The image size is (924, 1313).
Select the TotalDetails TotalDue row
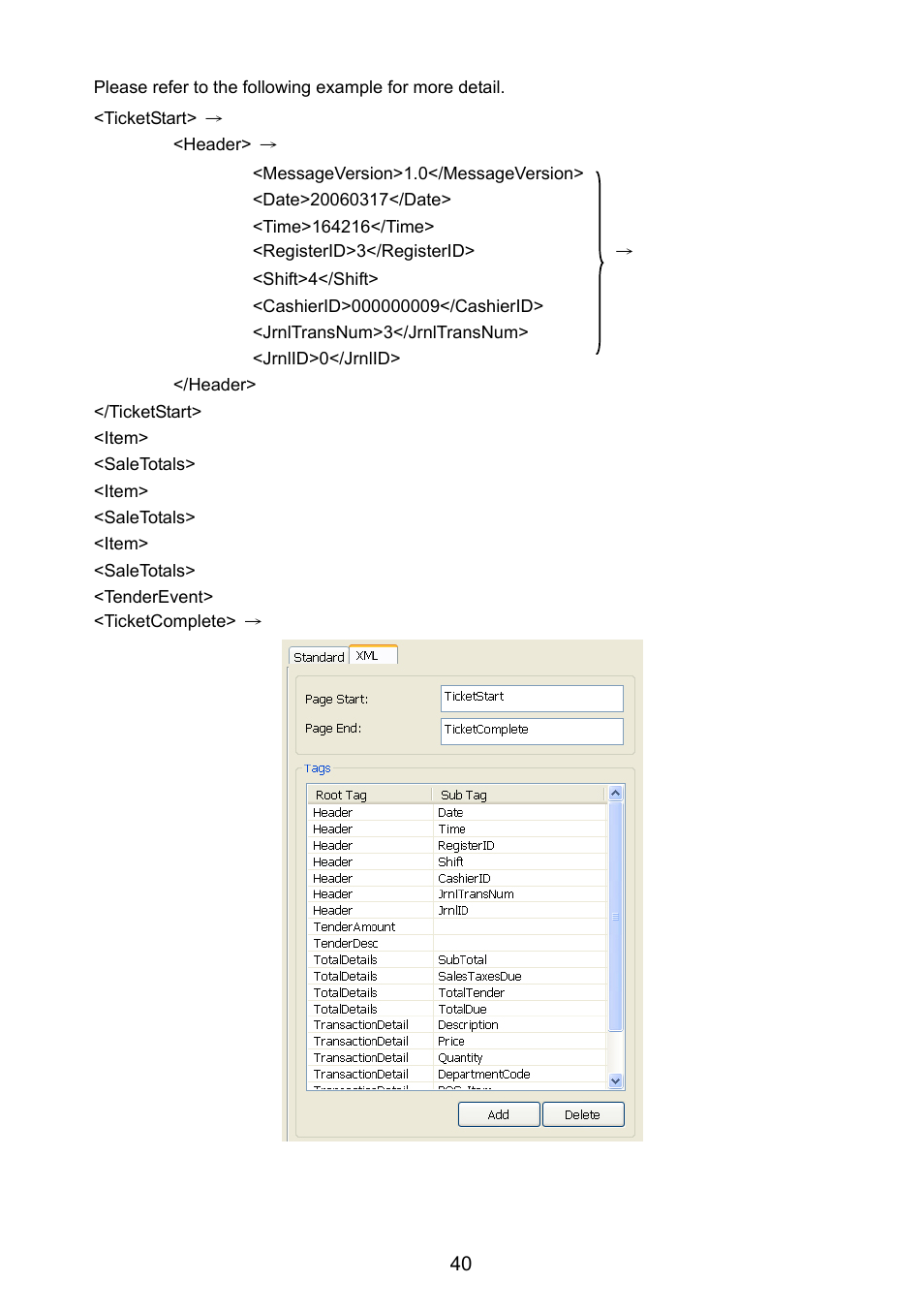point(457,1010)
